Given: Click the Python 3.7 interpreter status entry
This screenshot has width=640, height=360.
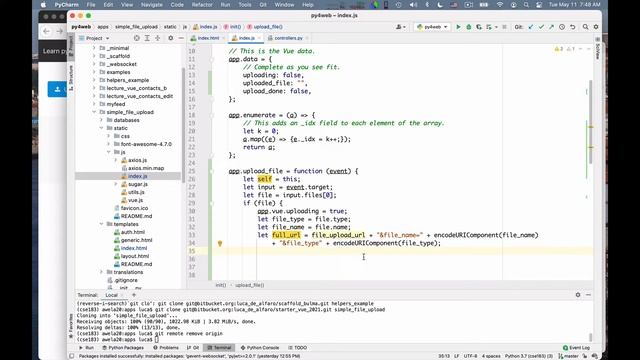Looking at the screenshot, I should coord(529,356).
